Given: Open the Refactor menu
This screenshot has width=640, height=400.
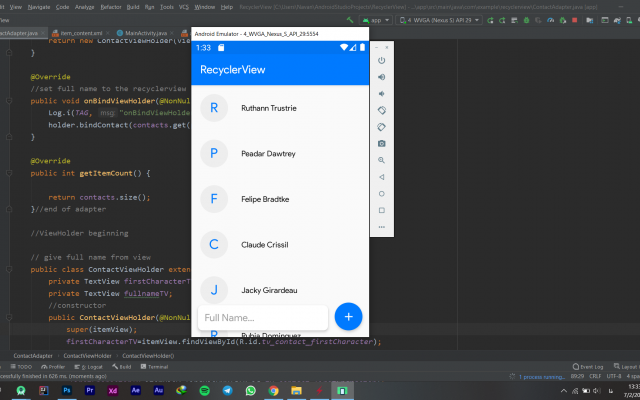Looking at the screenshot, I should [x=111, y=7].
